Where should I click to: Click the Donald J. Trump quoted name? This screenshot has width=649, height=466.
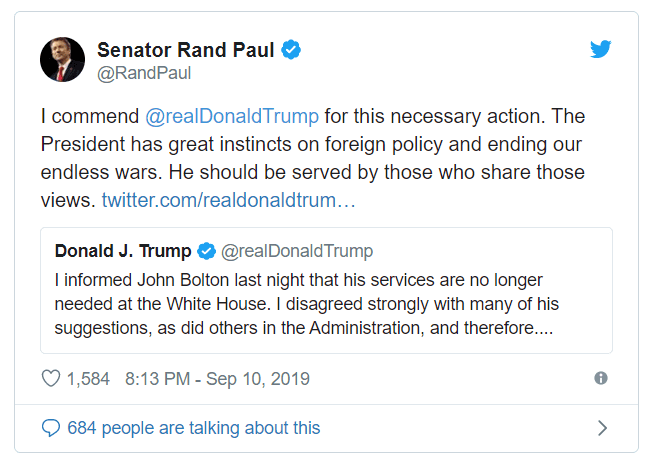[122, 250]
